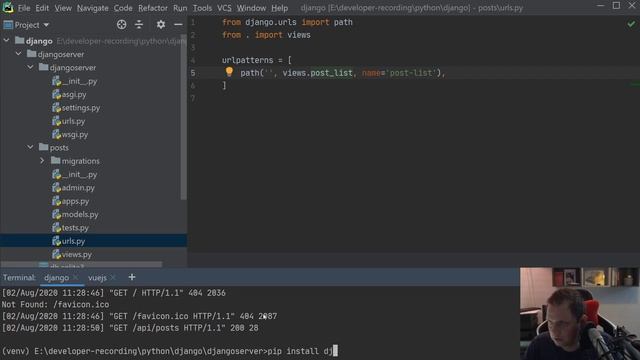Click the green inspection checkmark in the editor
Screen dimensions: 640x360
[631, 24]
